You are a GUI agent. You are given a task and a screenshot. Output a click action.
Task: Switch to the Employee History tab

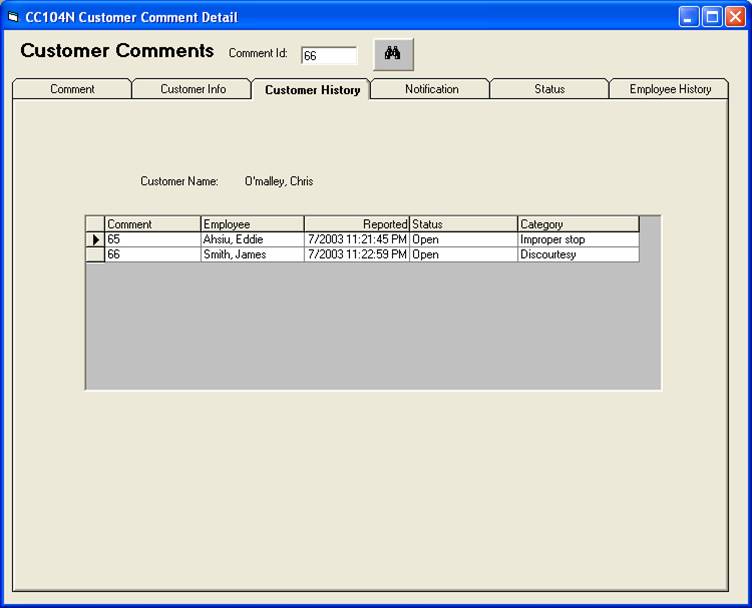pyautogui.click(x=670, y=89)
